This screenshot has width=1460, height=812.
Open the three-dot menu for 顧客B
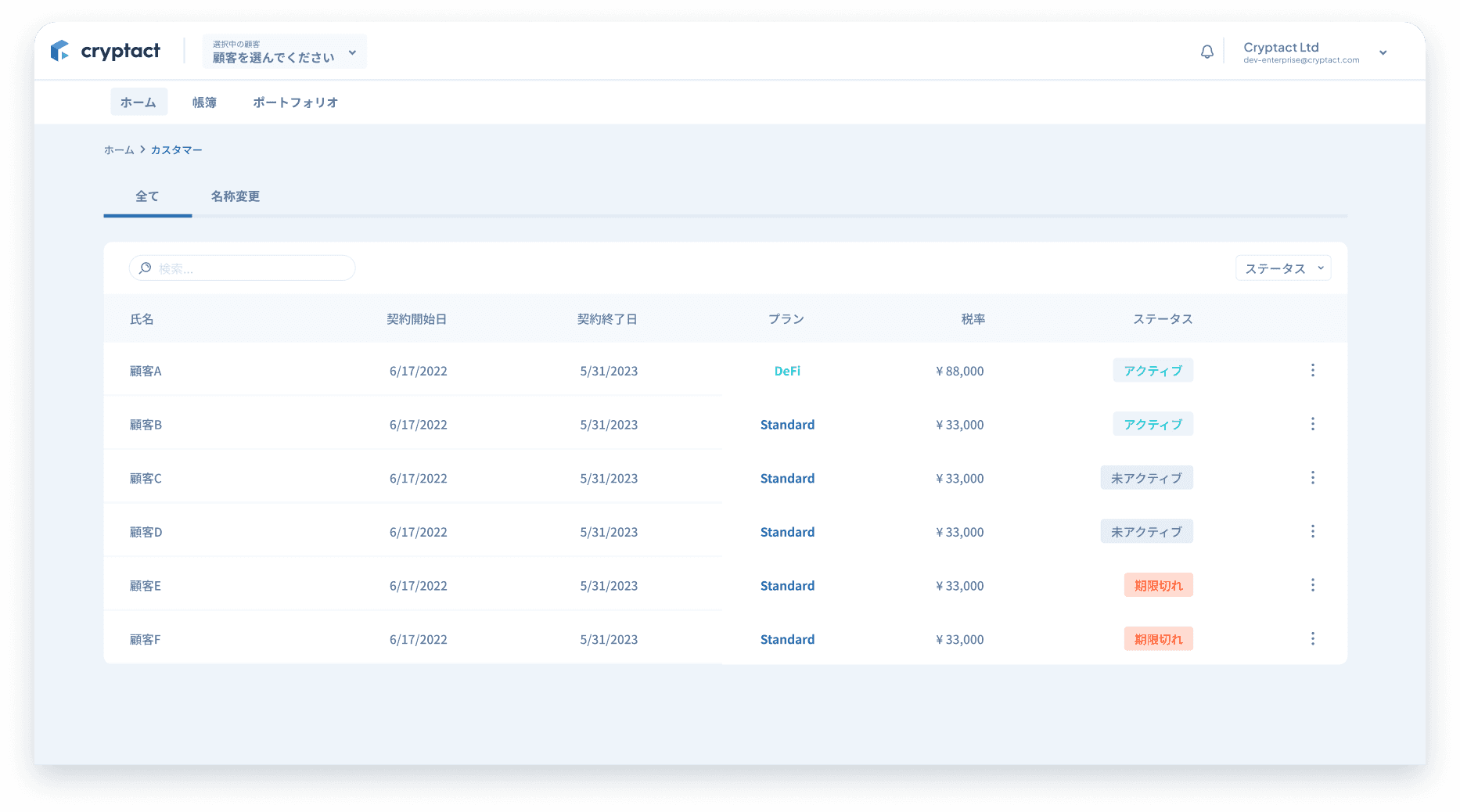tap(1312, 424)
